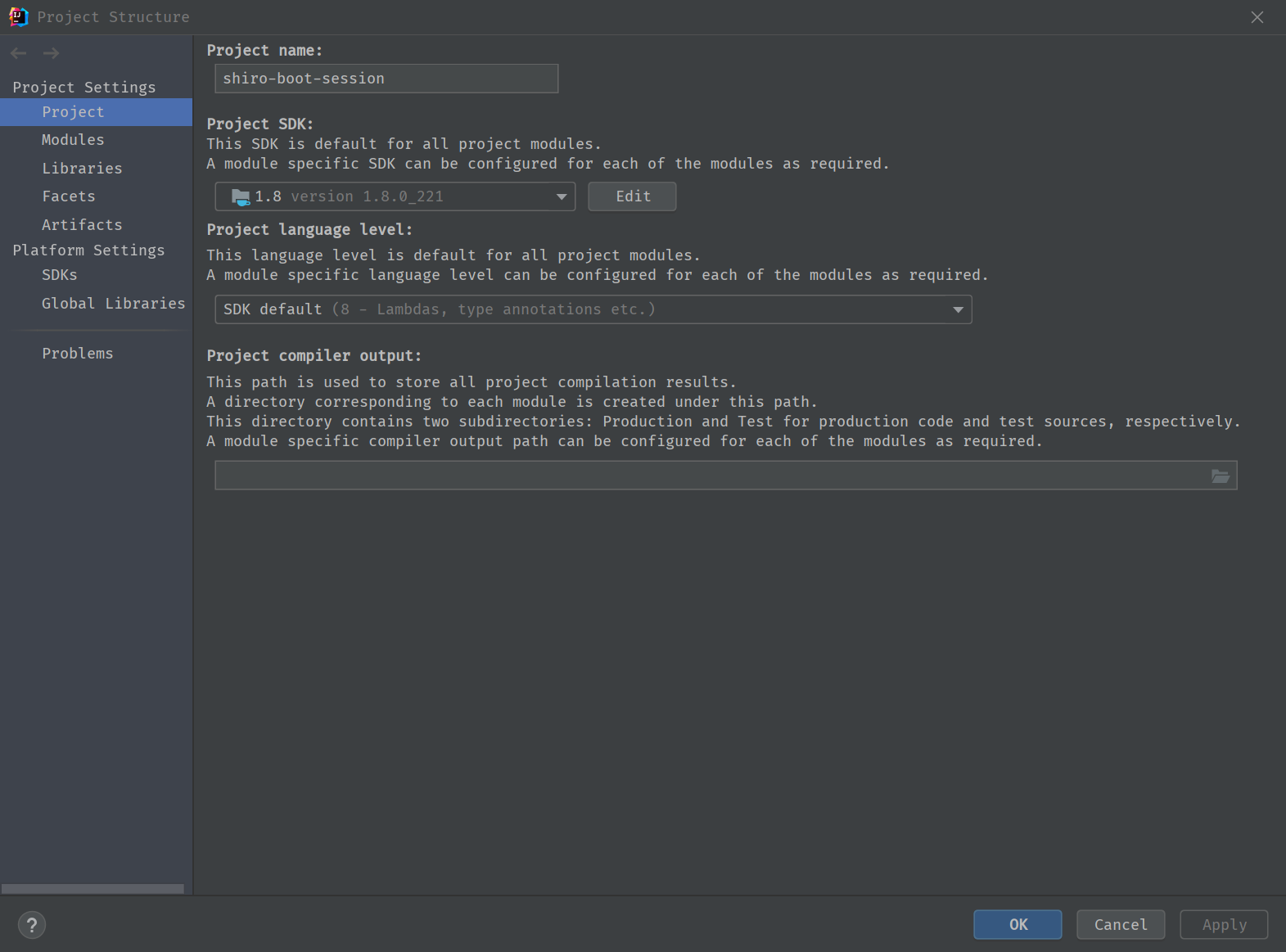The height and width of the screenshot is (952, 1286).
Task: Click the JDK folder icon in SDK dropdown
Action: click(x=241, y=196)
